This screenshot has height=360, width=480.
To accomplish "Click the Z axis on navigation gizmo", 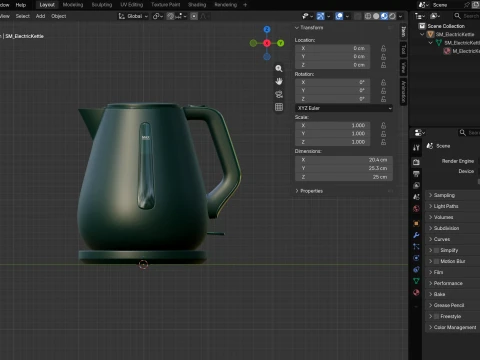I will pos(267,29).
